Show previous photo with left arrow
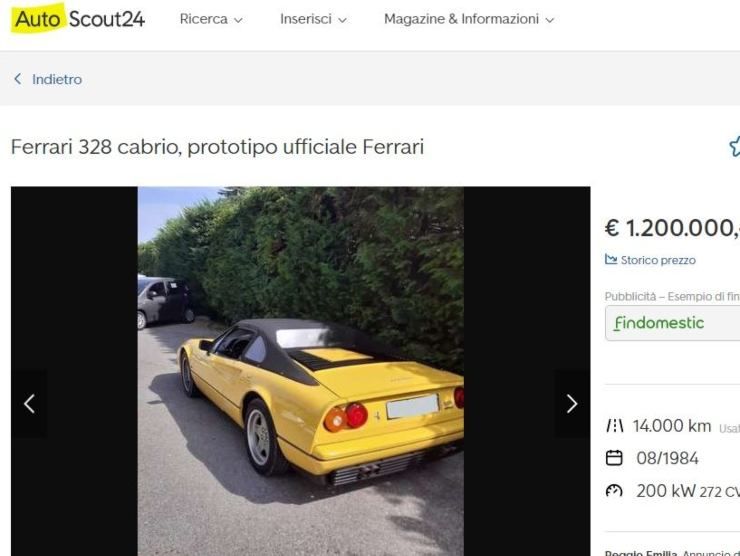 (x=29, y=404)
